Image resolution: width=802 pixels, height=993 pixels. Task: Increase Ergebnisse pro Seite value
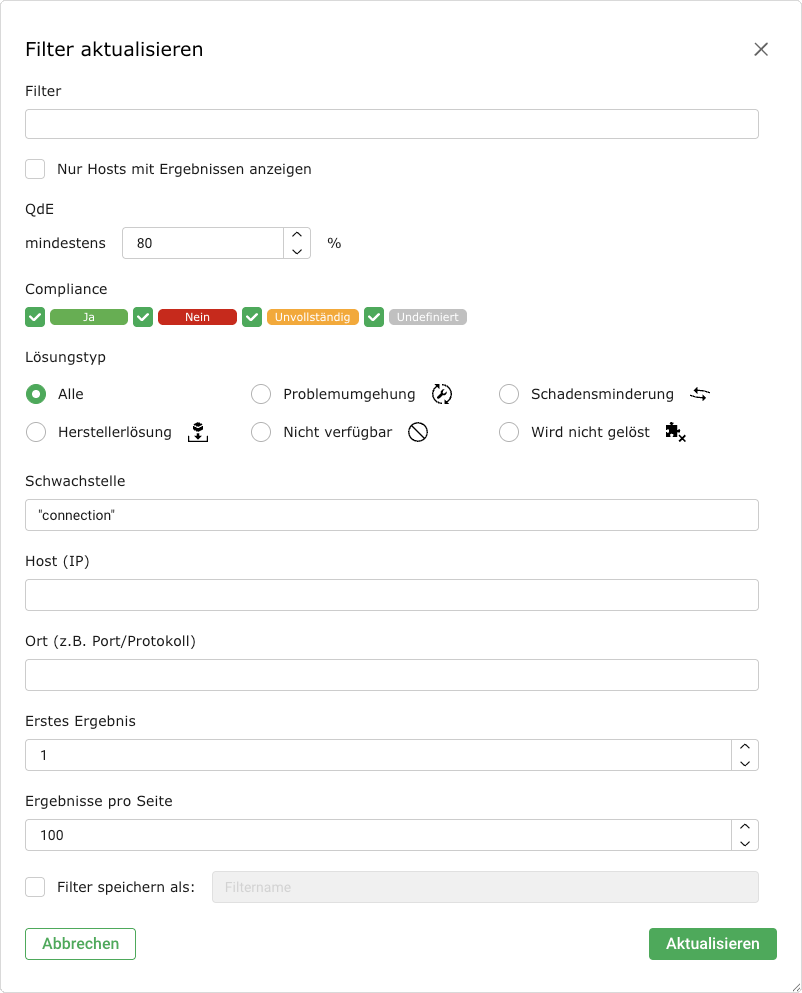tap(744, 827)
